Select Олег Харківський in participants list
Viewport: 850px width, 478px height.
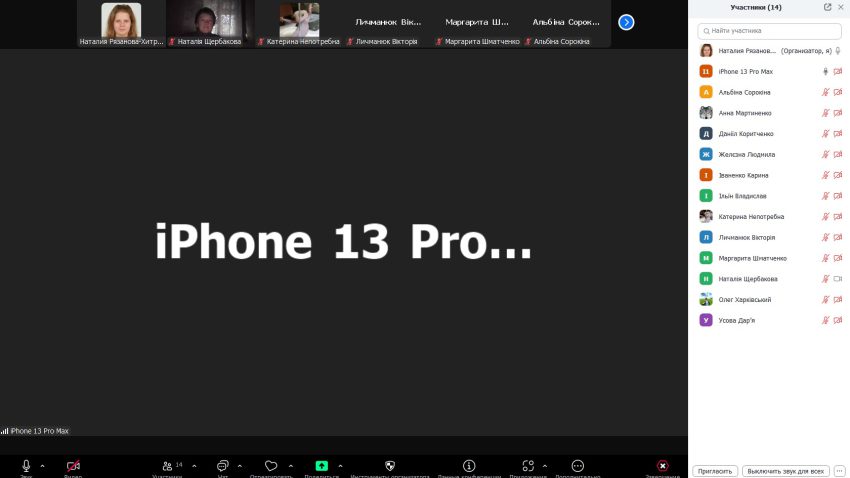[x=769, y=299]
